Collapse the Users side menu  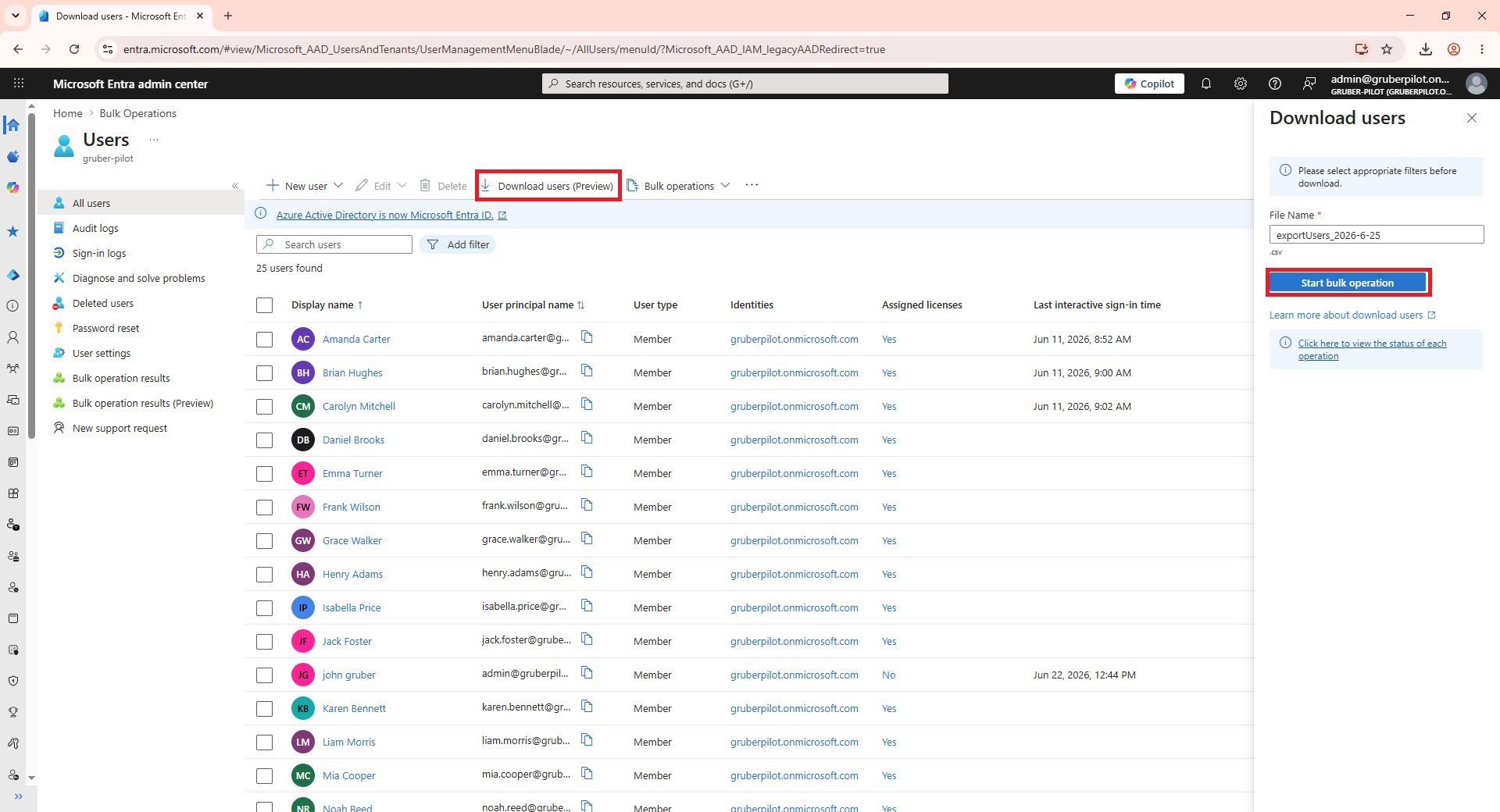235,186
